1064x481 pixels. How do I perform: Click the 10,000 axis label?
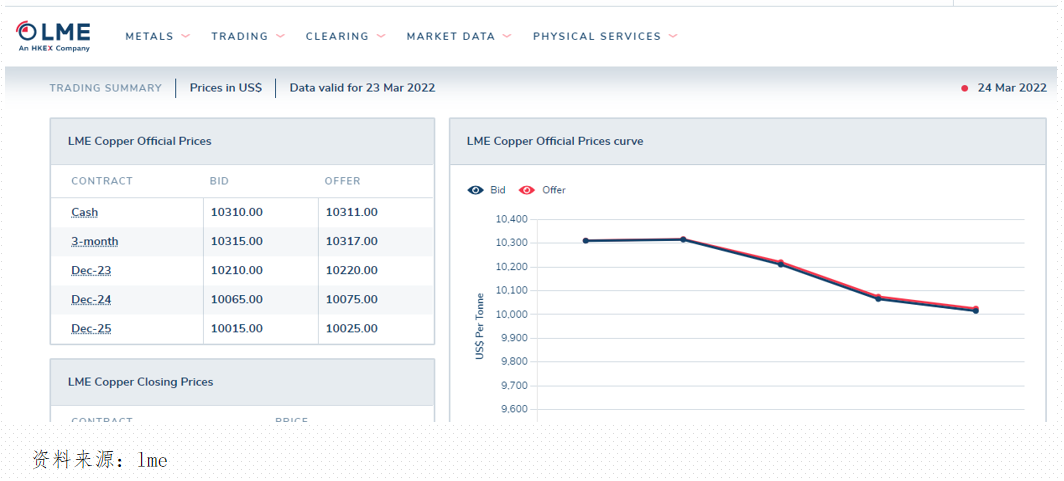point(512,314)
